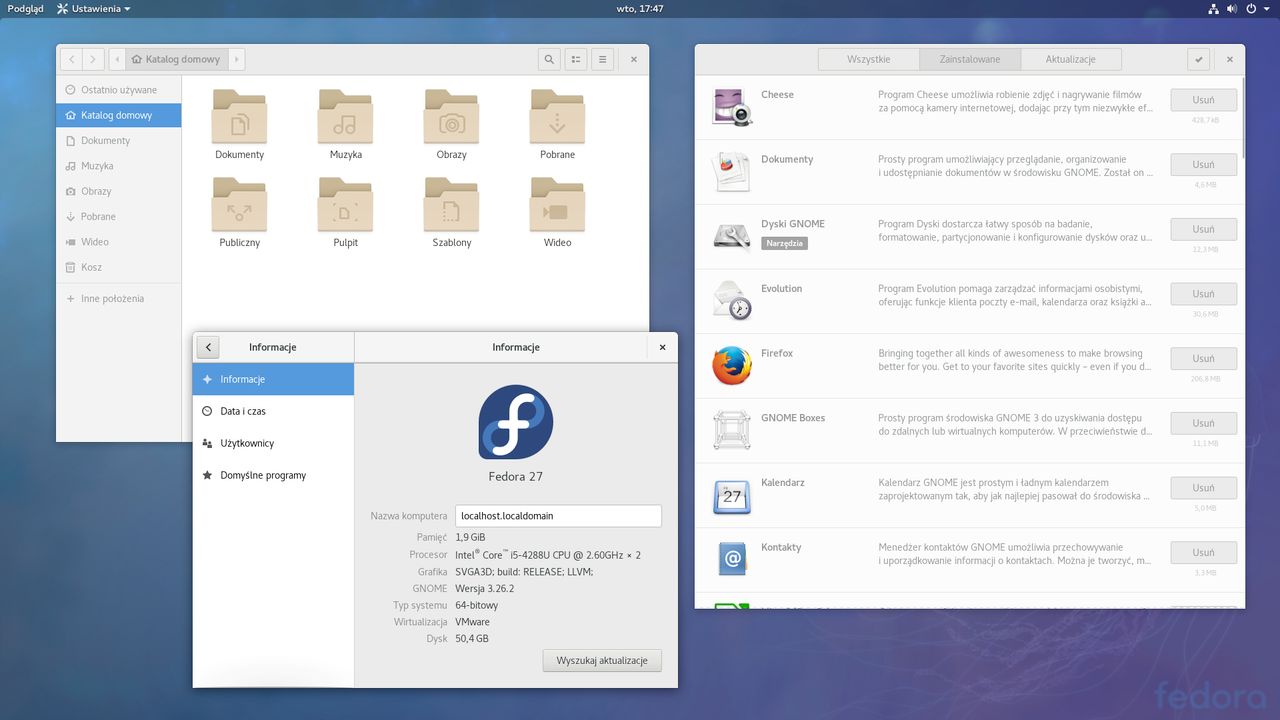
Task: Click the search icon in file manager
Action: 549,60
